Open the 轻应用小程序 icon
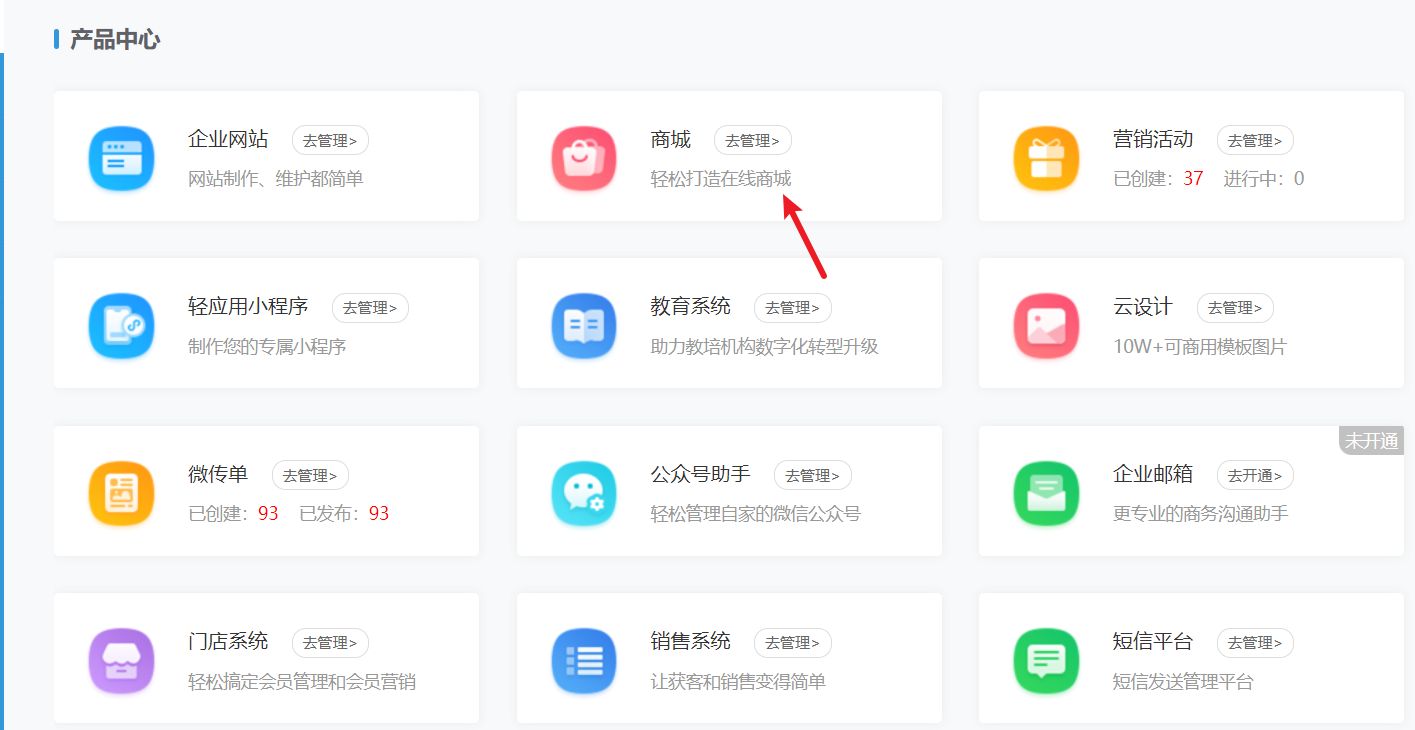1415x730 pixels. [121, 324]
